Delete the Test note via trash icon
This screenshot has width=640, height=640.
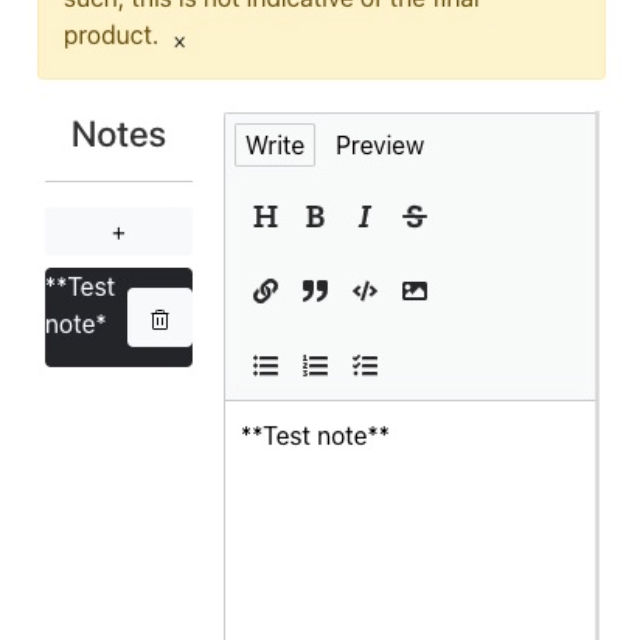tap(160, 319)
